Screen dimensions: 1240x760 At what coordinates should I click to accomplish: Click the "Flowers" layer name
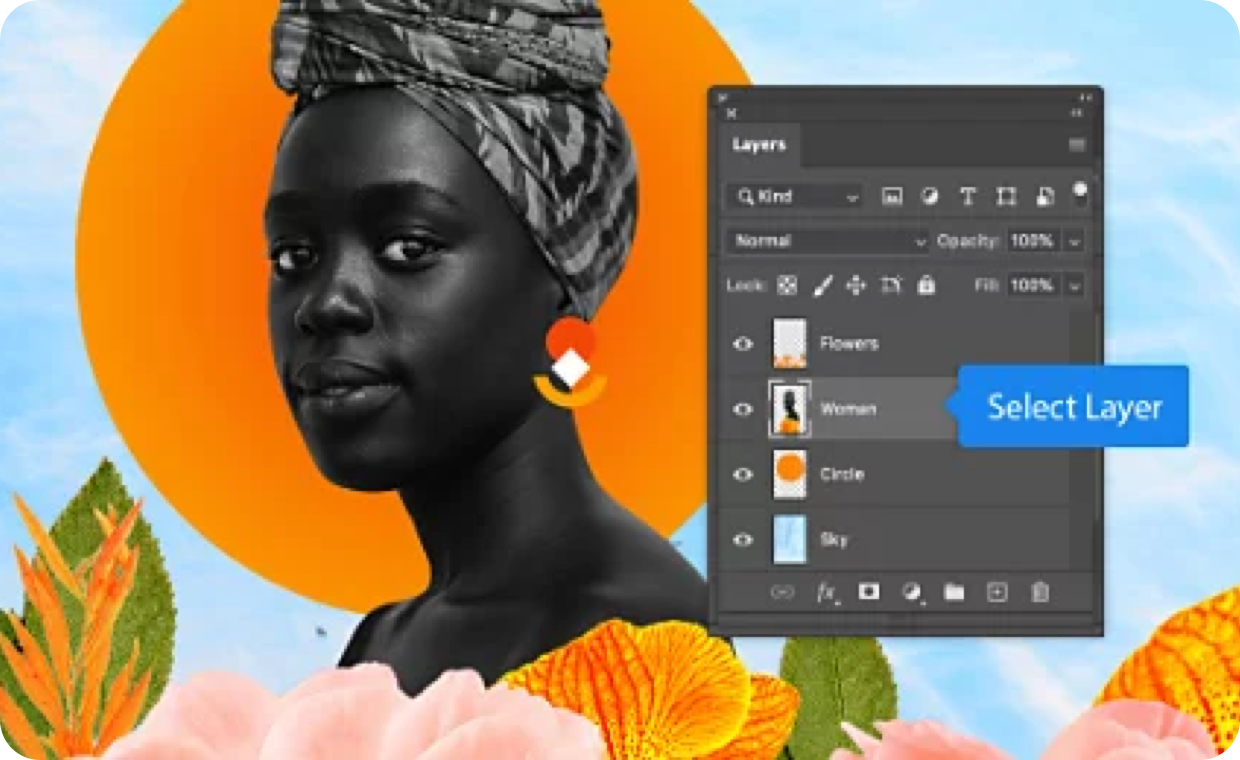pyautogui.click(x=849, y=344)
